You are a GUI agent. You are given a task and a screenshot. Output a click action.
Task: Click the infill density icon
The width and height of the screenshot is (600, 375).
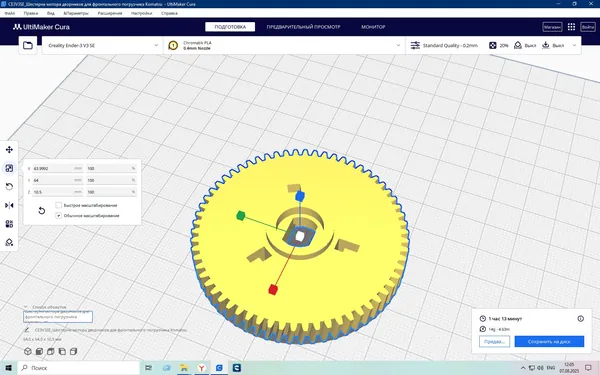[x=492, y=46]
